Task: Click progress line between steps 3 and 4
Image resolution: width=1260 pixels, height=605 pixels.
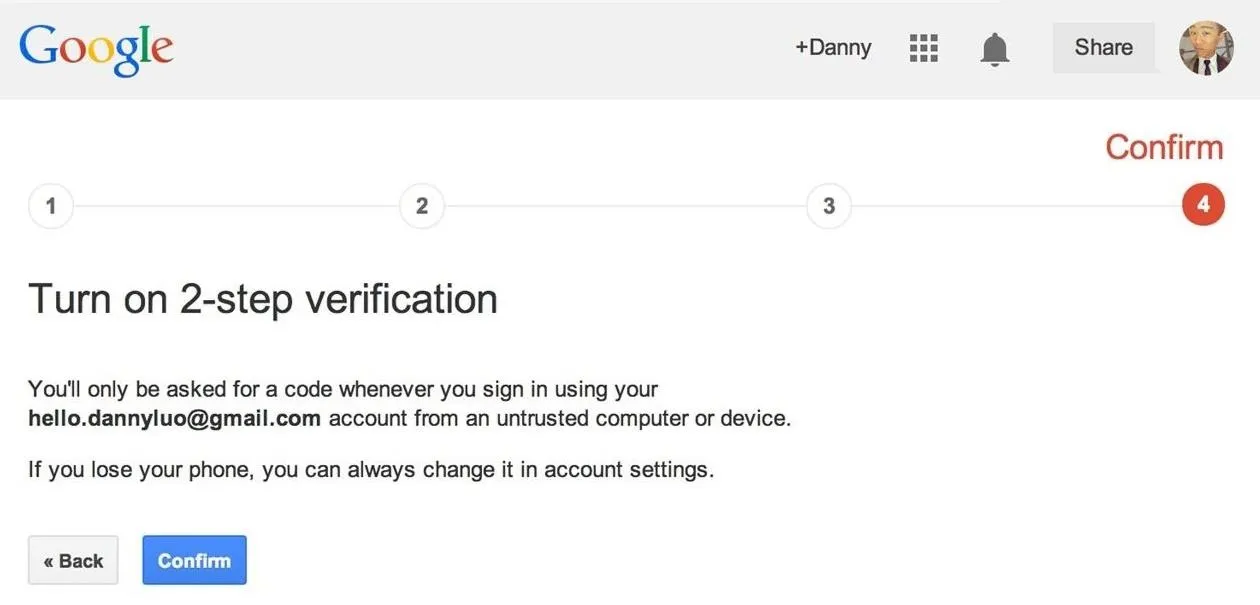Action: [1016, 206]
